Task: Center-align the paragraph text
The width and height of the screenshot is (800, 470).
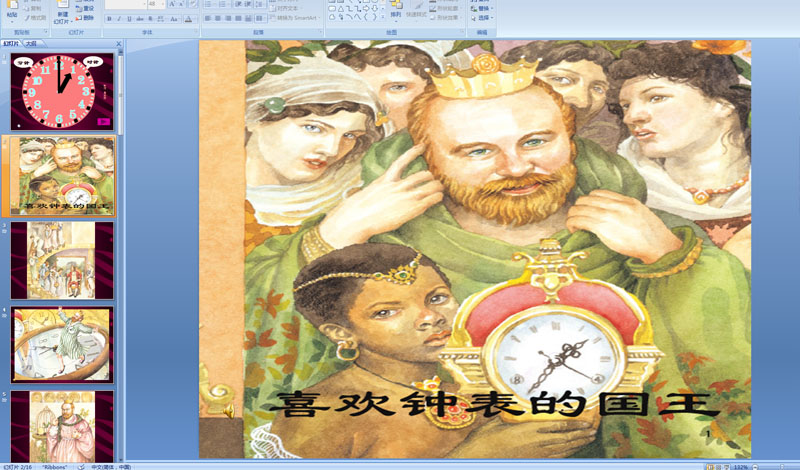Action: coord(218,18)
